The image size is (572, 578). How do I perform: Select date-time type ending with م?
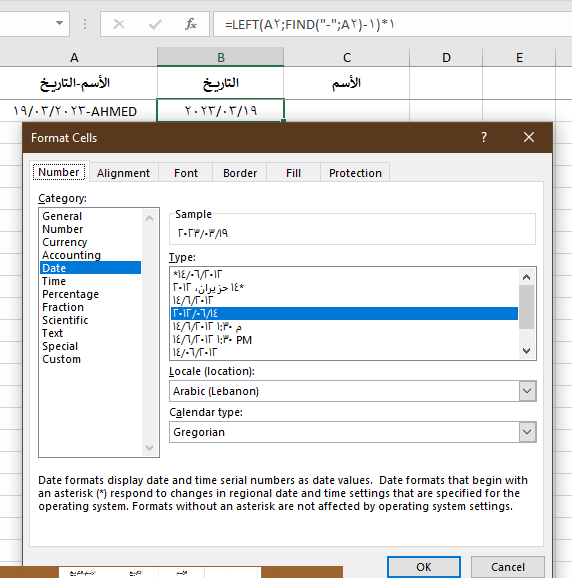coord(344,327)
